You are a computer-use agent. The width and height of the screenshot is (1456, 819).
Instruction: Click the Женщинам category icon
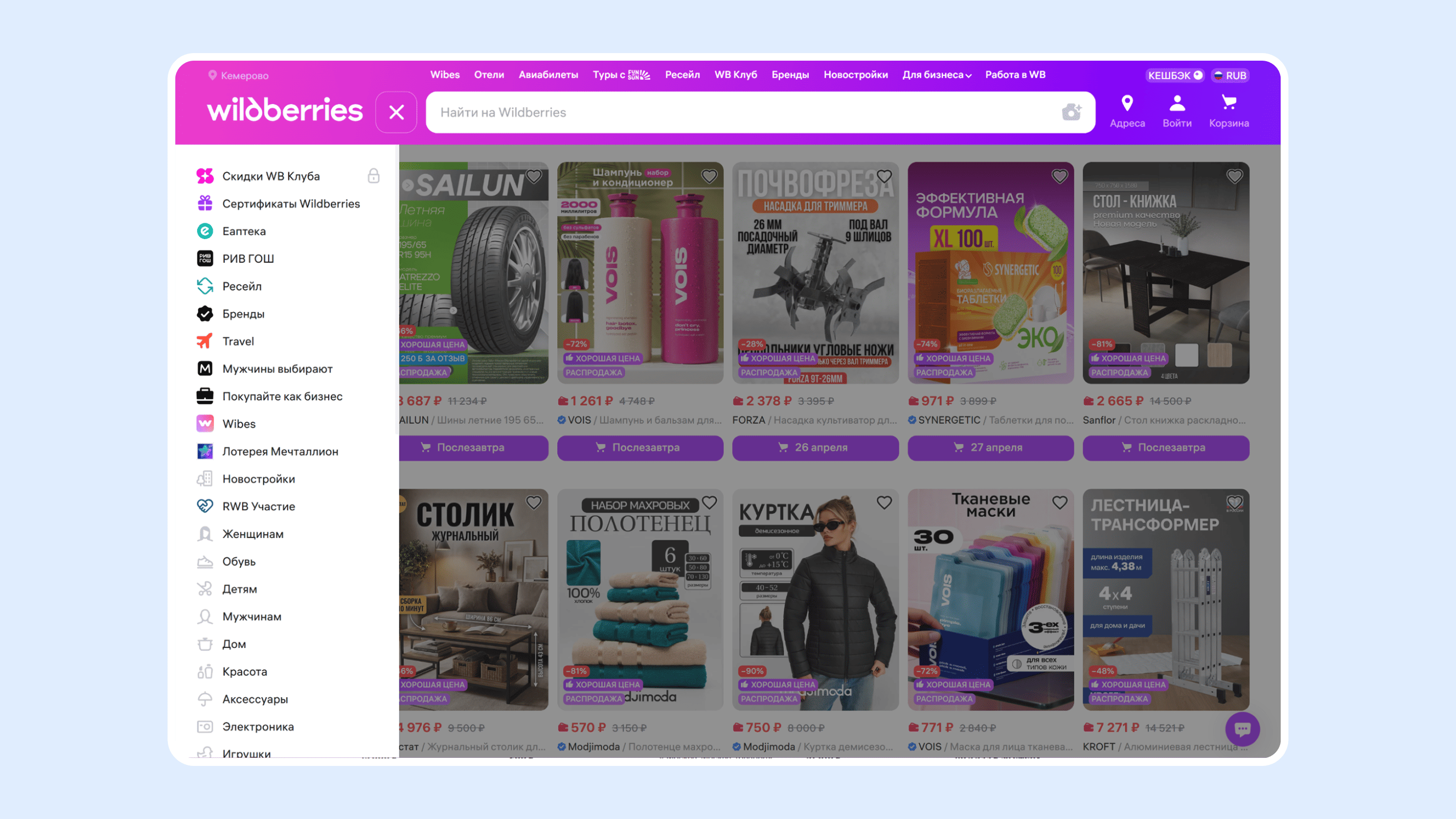point(205,533)
